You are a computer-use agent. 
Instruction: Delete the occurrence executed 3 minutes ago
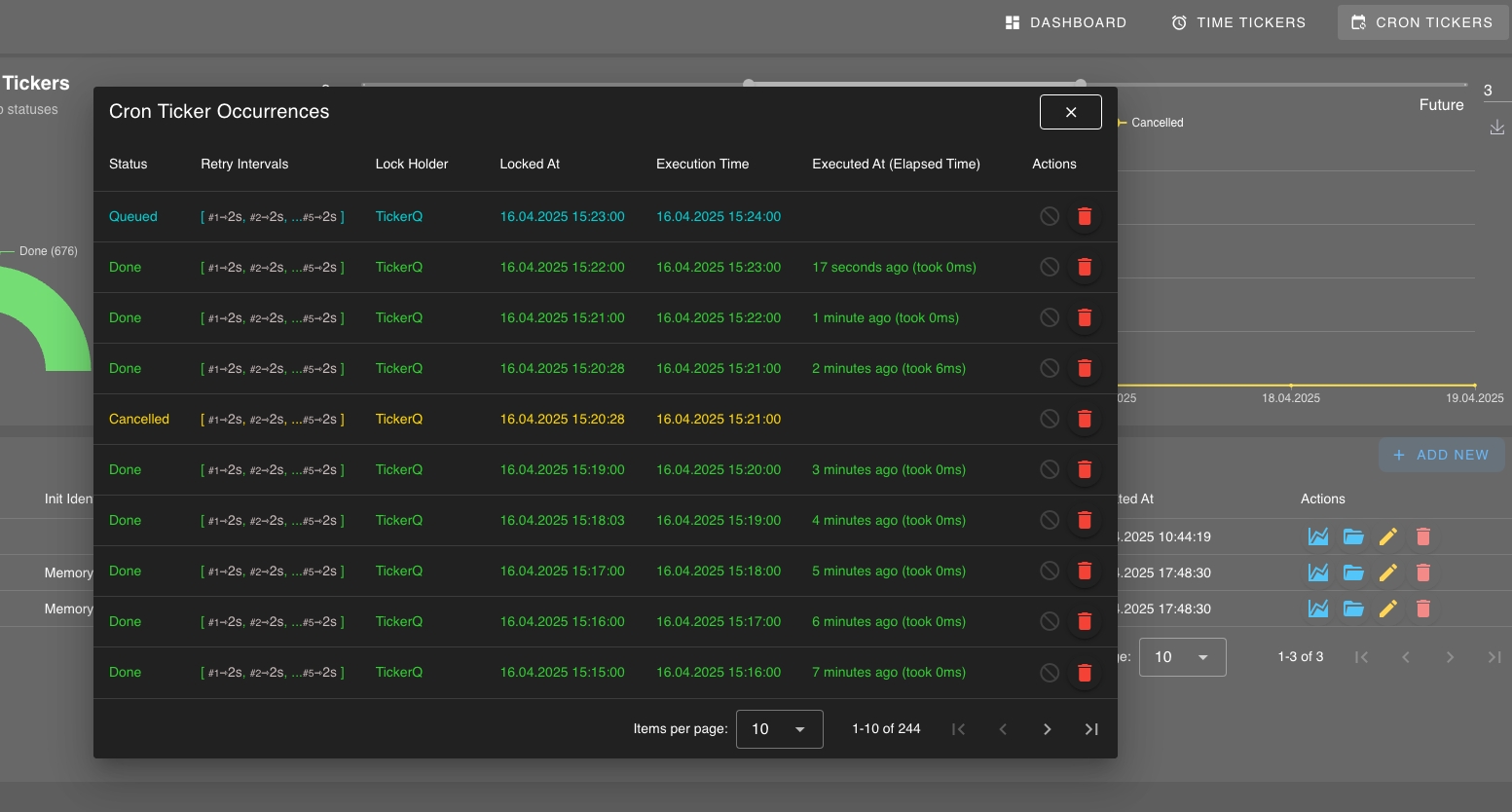coord(1085,469)
